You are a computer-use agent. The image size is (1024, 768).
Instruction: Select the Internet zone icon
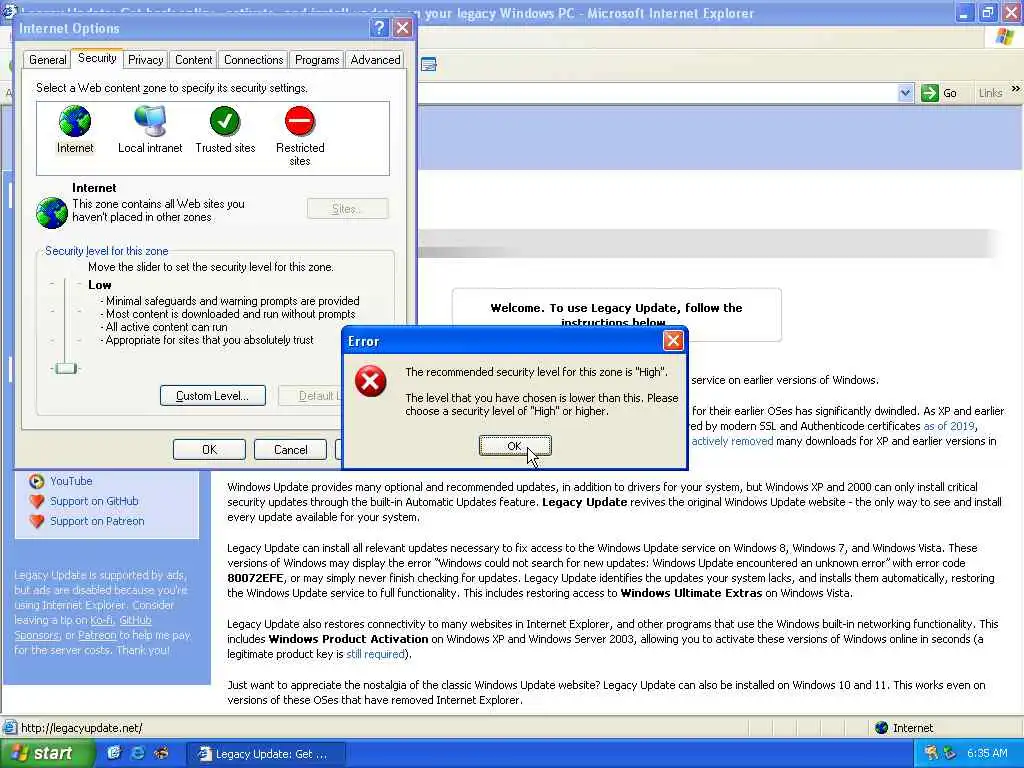[75, 131]
